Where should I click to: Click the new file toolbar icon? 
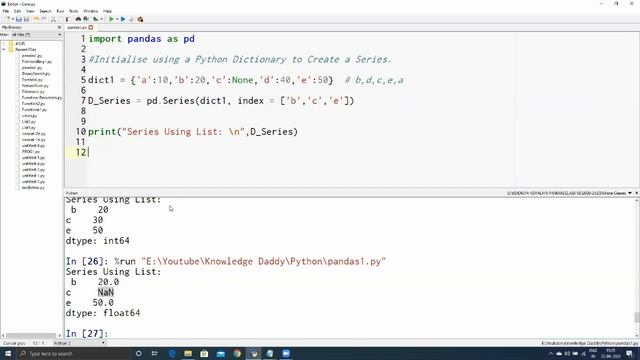(x=7, y=19)
